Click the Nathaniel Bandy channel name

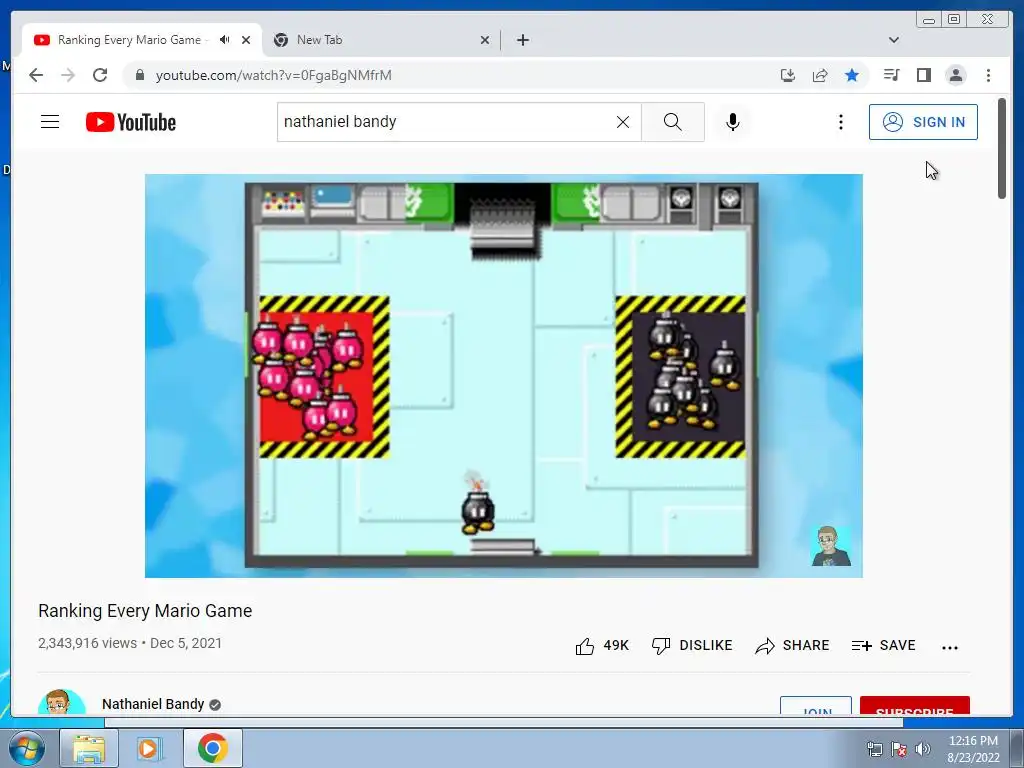click(153, 704)
